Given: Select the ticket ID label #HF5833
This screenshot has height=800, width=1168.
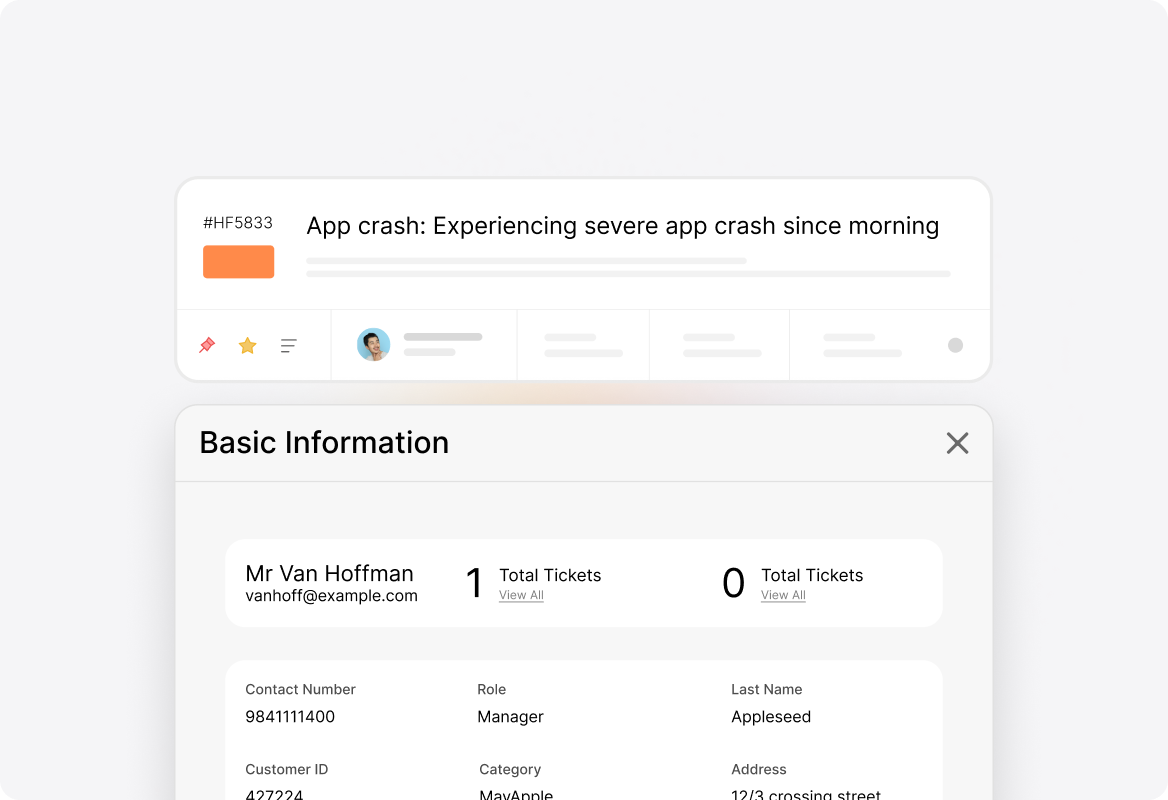Looking at the screenshot, I should click(x=239, y=223).
